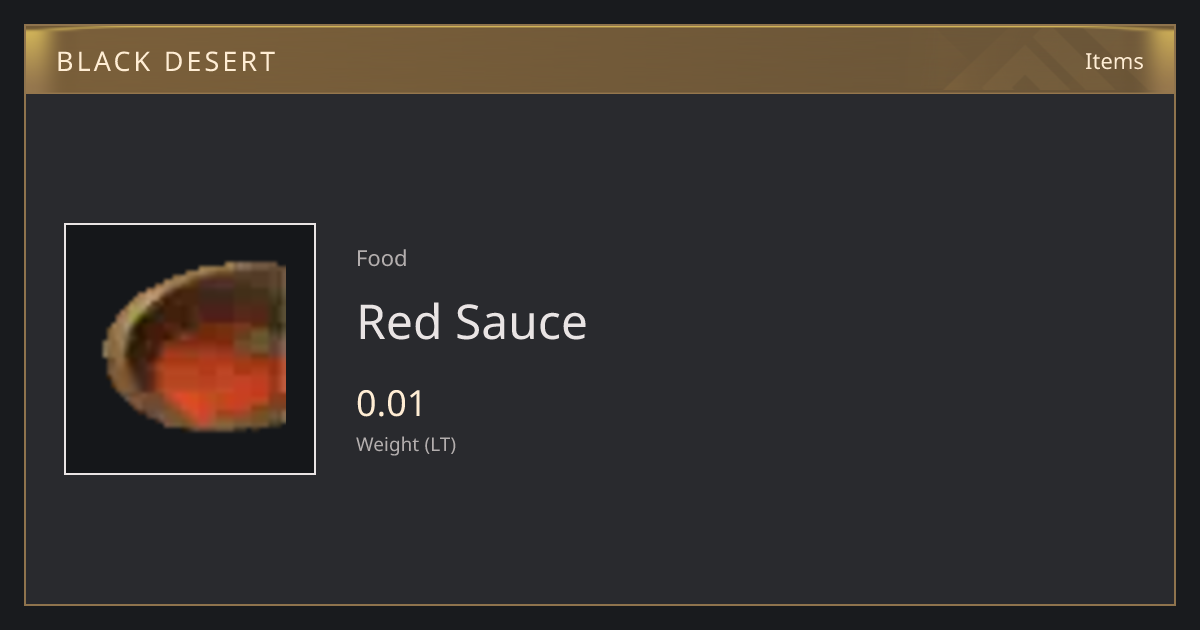
Task: Click the Red Sauce item icon
Action: pyautogui.click(x=190, y=349)
